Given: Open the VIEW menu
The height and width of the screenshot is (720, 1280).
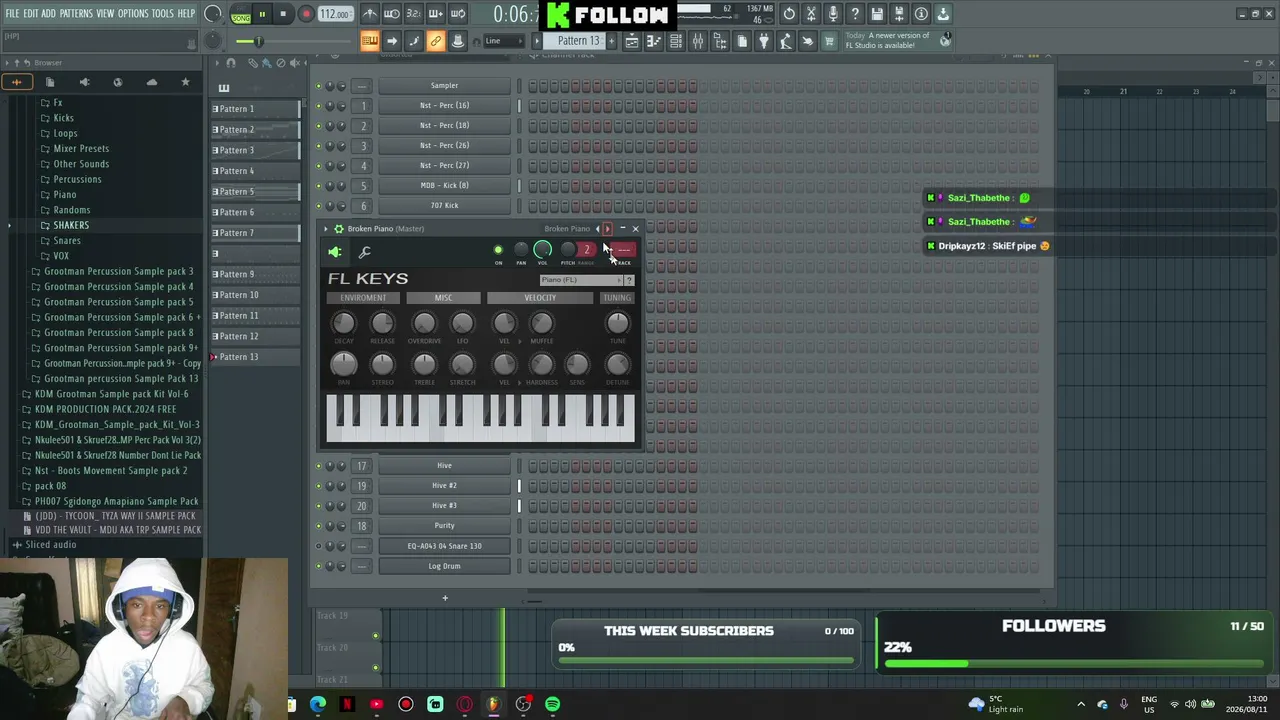Looking at the screenshot, I should pyautogui.click(x=105, y=14).
